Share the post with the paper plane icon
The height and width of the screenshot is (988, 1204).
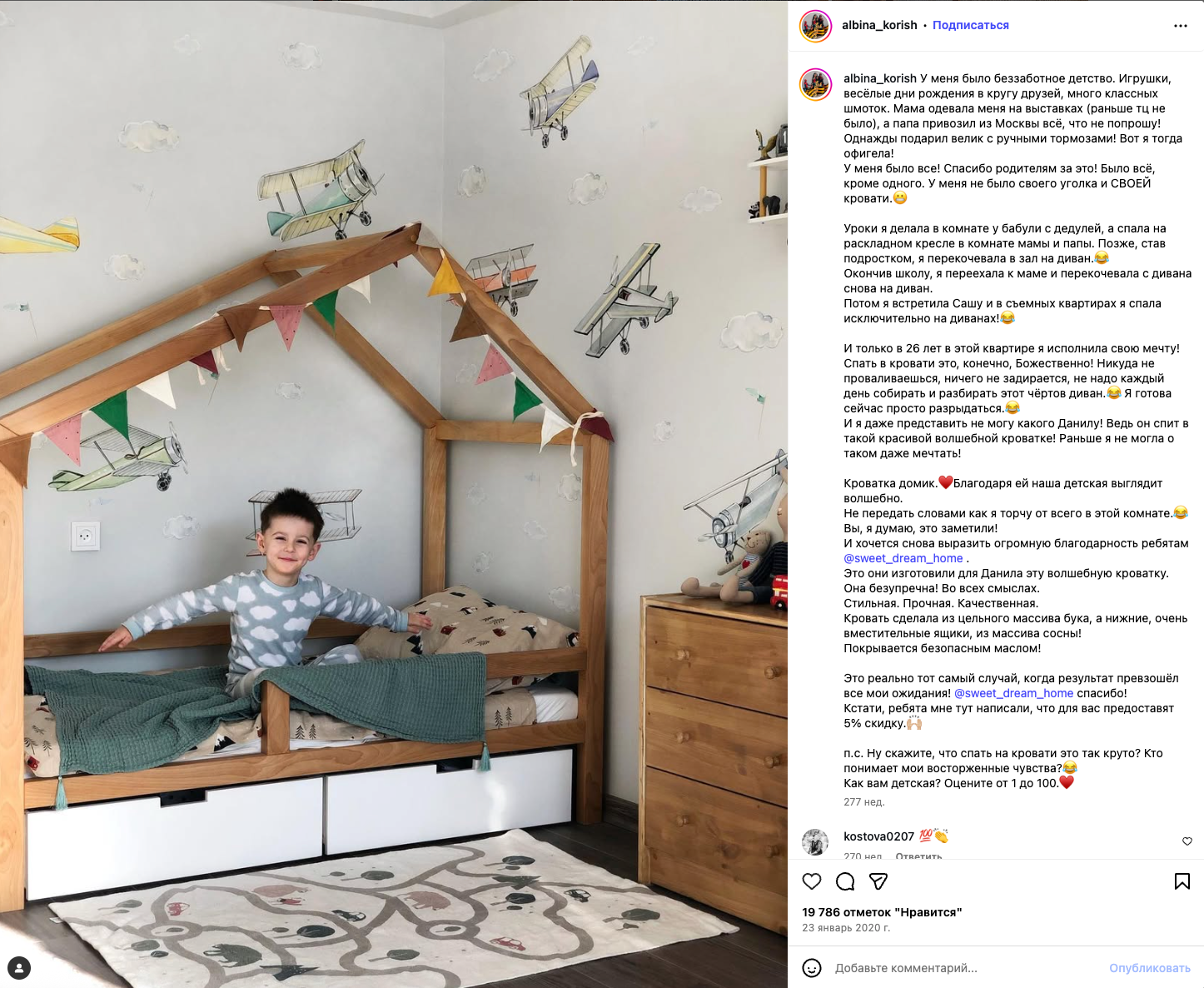[878, 881]
